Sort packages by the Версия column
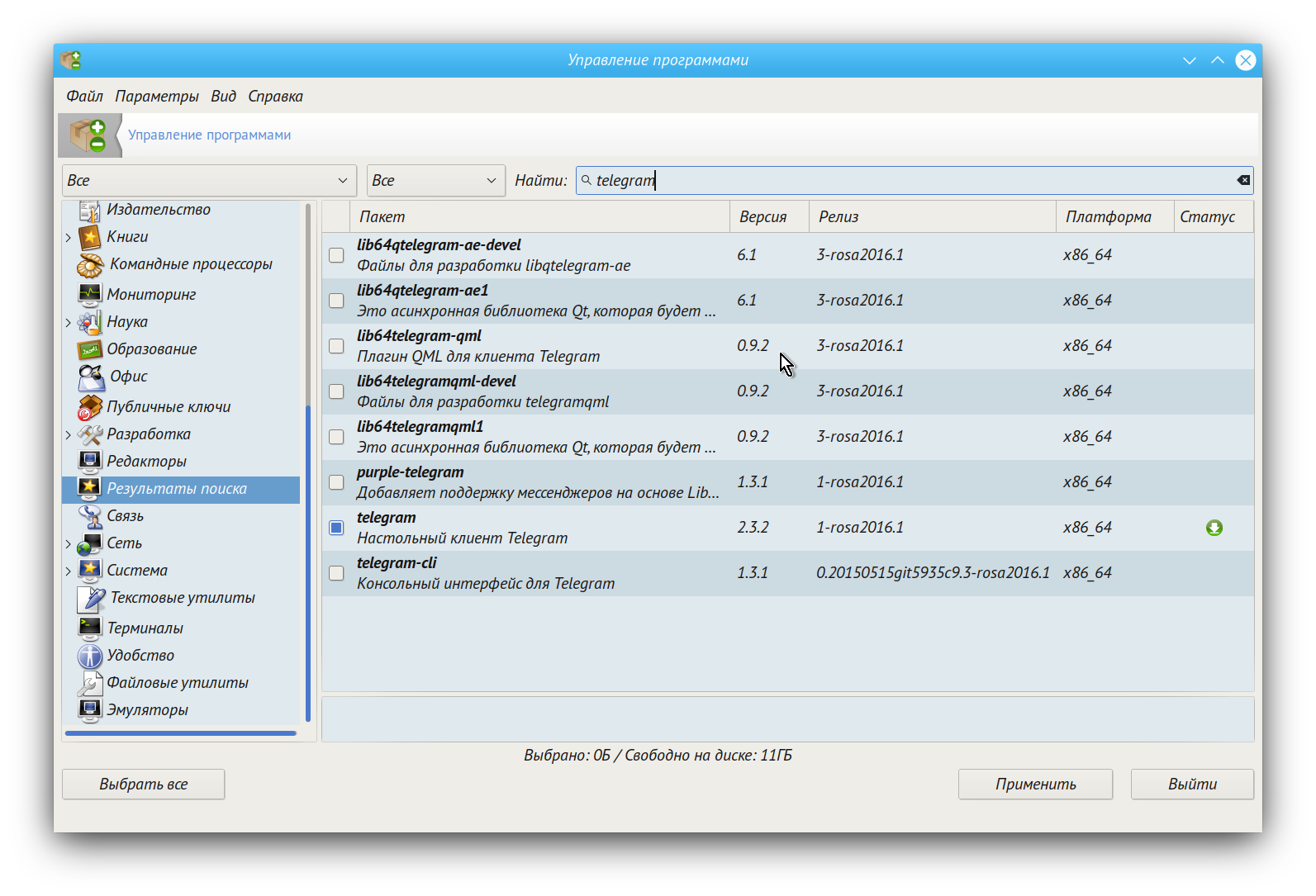Screen dimensions: 1316x896 769,216
